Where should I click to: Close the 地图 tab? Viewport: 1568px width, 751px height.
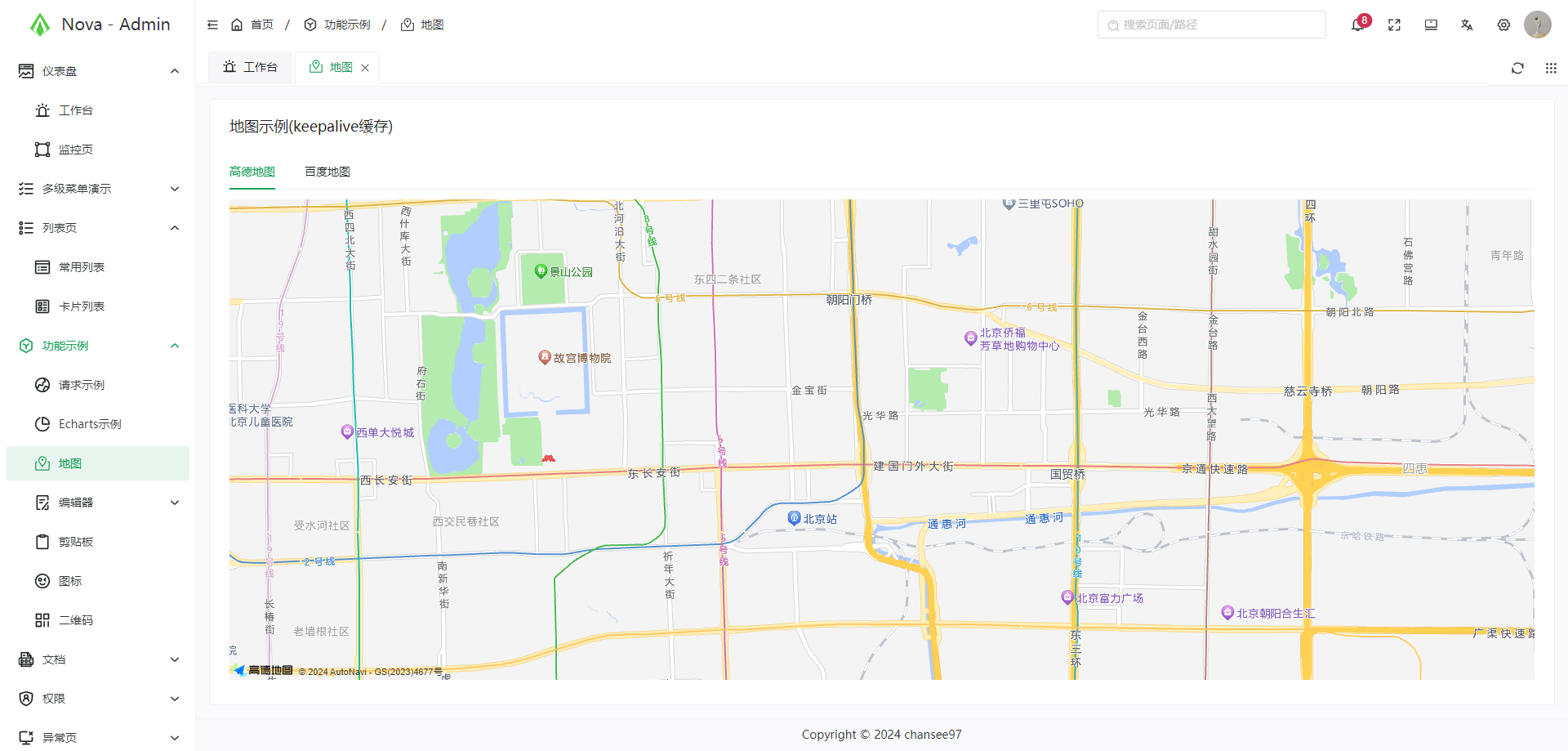coord(365,68)
